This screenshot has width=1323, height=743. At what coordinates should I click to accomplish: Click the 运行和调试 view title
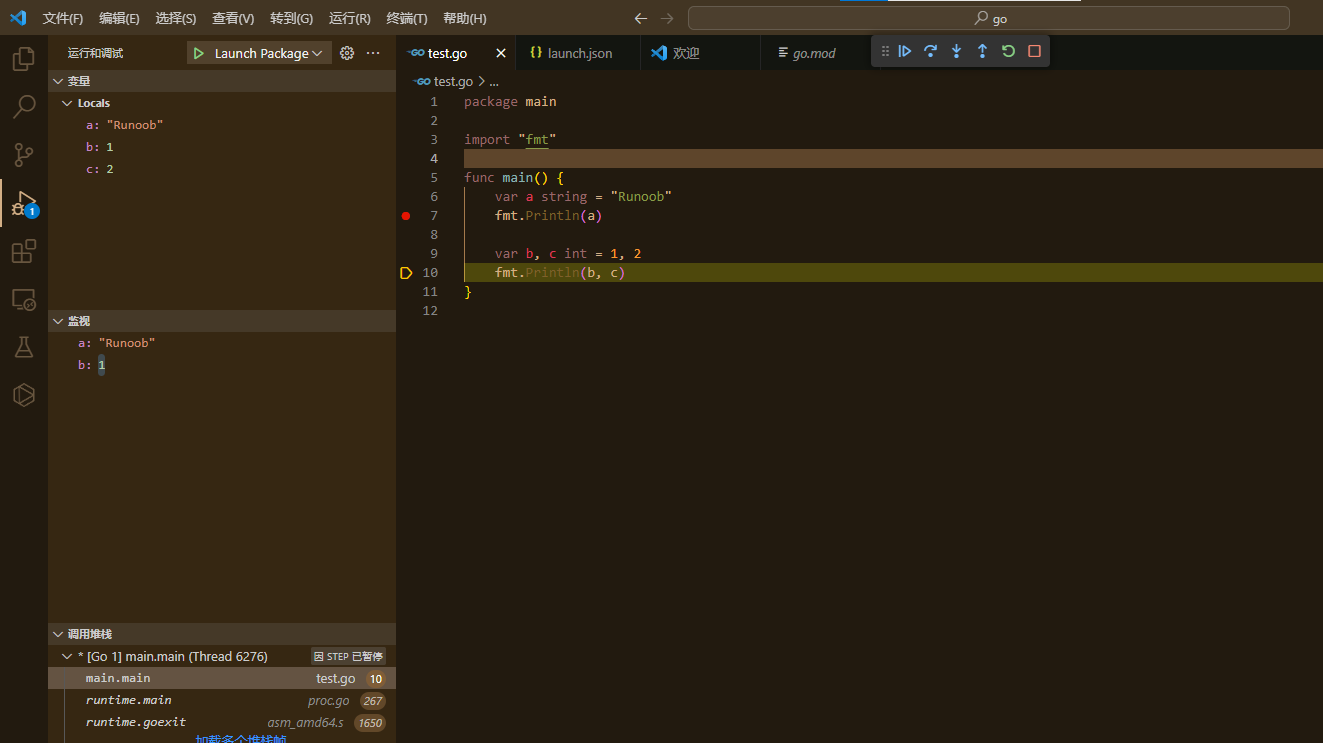point(95,53)
